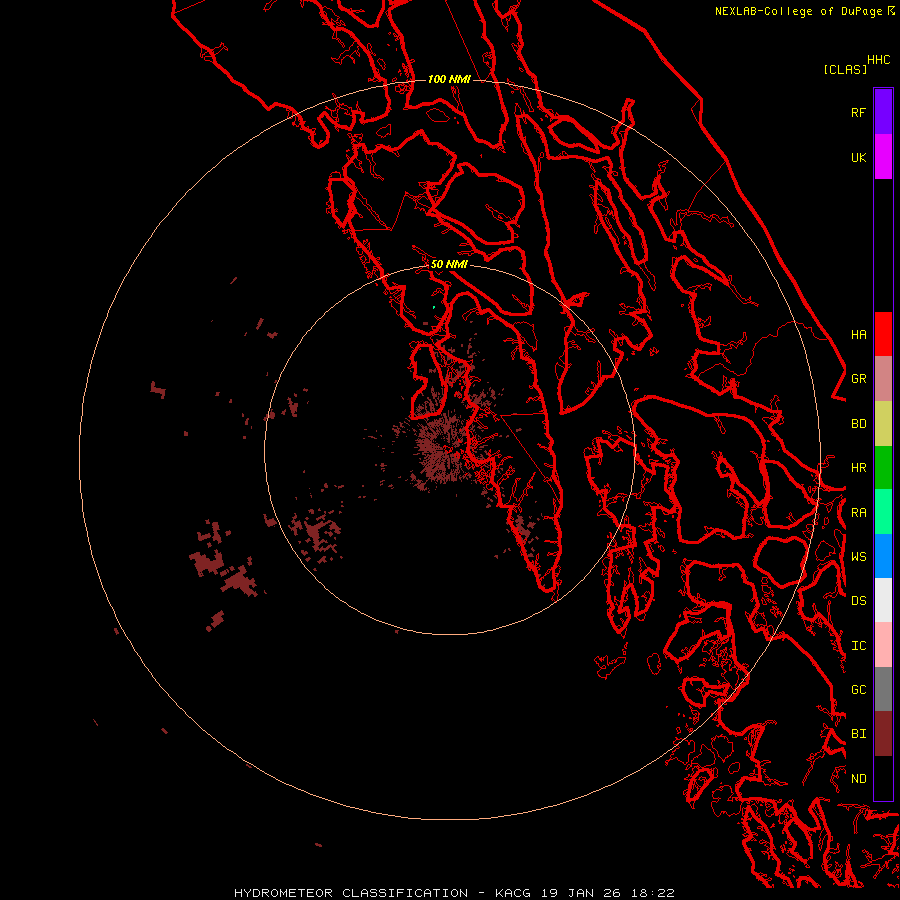900x900 pixels.
Task: Click the WS blue legend swatch
Action: coord(883,556)
